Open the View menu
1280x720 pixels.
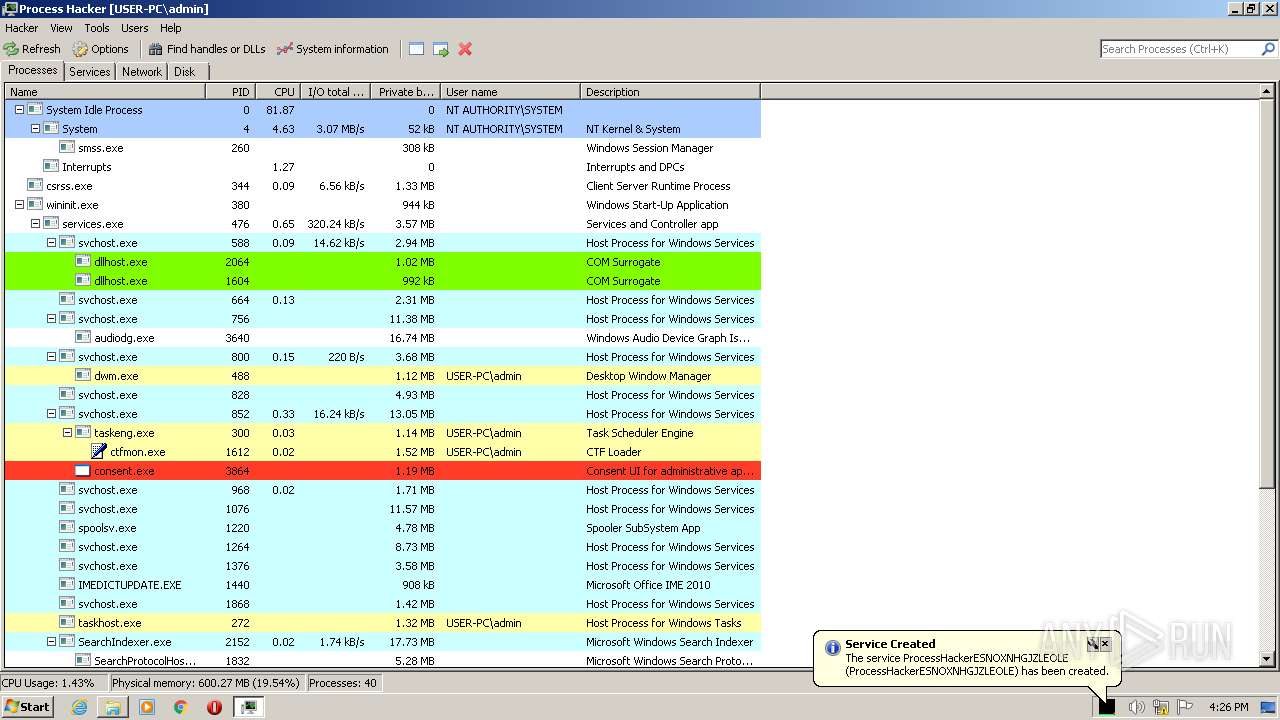click(x=61, y=28)
